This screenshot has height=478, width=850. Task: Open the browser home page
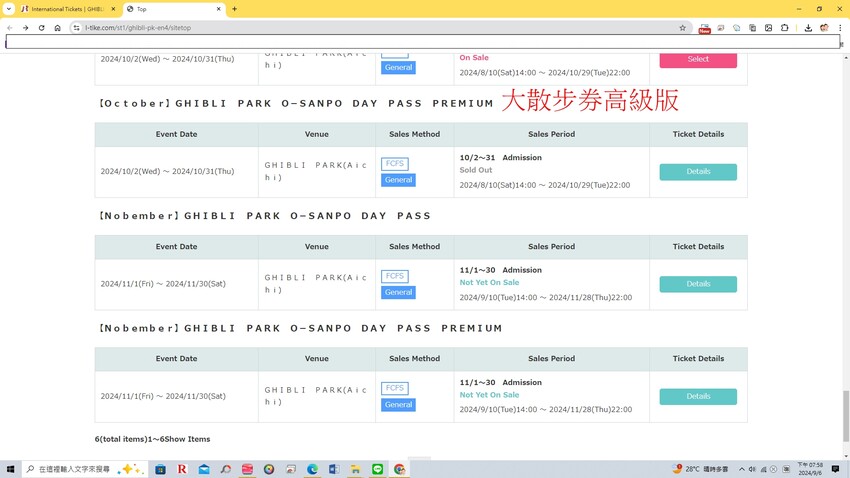57,28
